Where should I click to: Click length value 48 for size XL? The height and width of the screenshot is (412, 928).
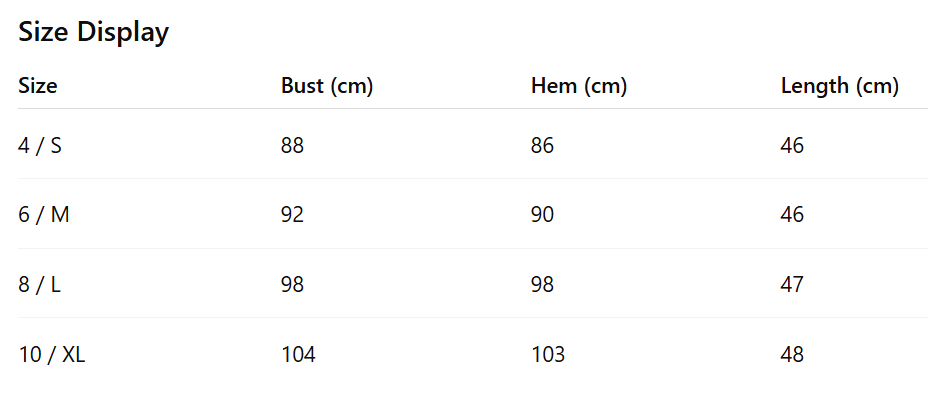coord(792,354)
